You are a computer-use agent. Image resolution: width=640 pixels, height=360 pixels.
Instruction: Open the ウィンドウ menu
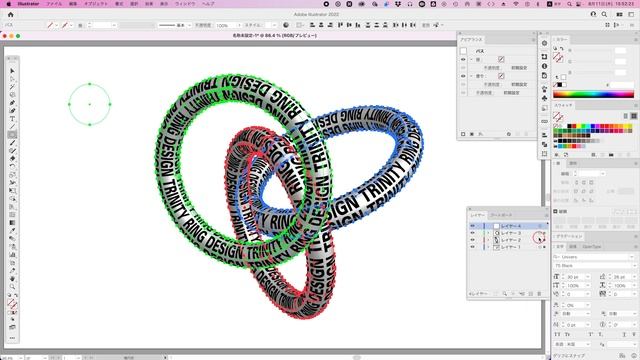185,4
